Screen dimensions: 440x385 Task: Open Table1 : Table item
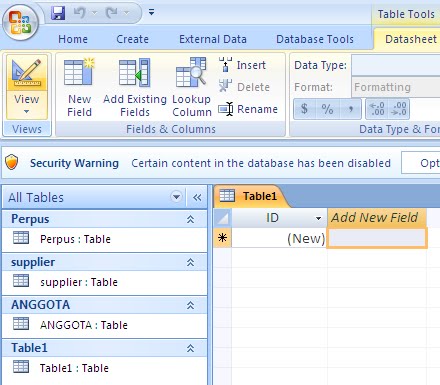[x=104, y=368]
